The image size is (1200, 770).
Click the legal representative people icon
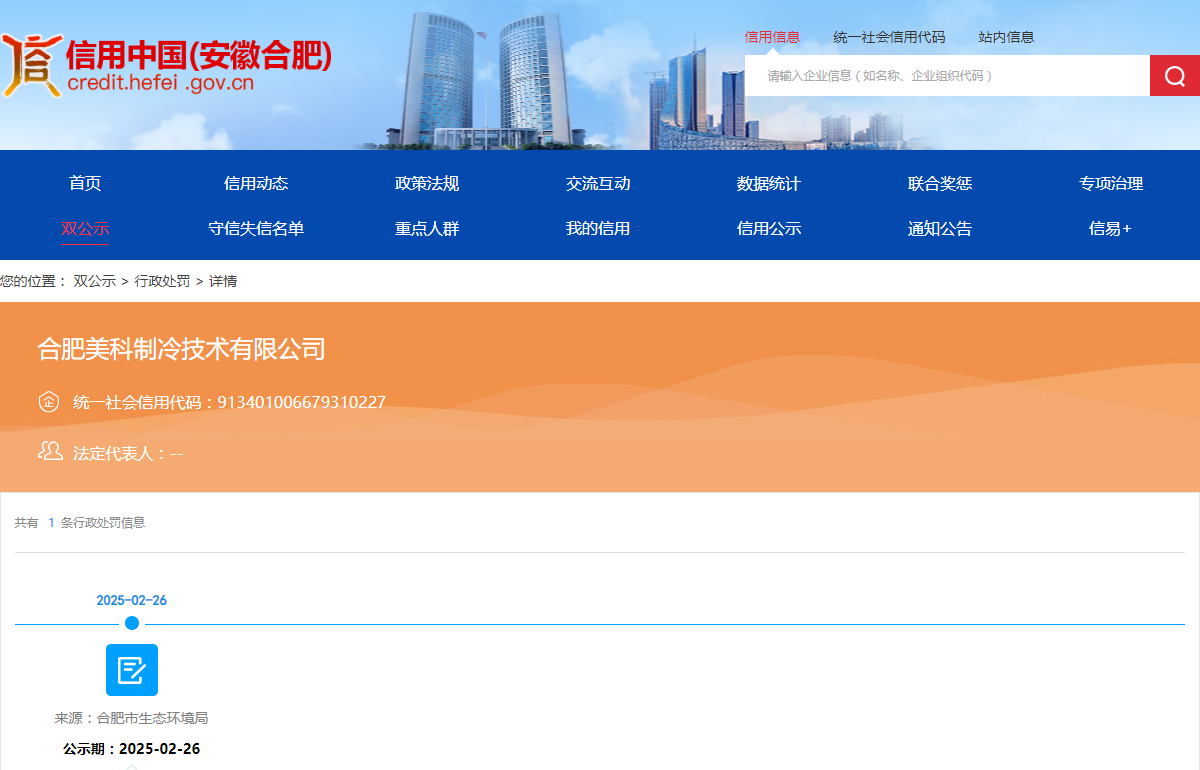click(50, 452)
